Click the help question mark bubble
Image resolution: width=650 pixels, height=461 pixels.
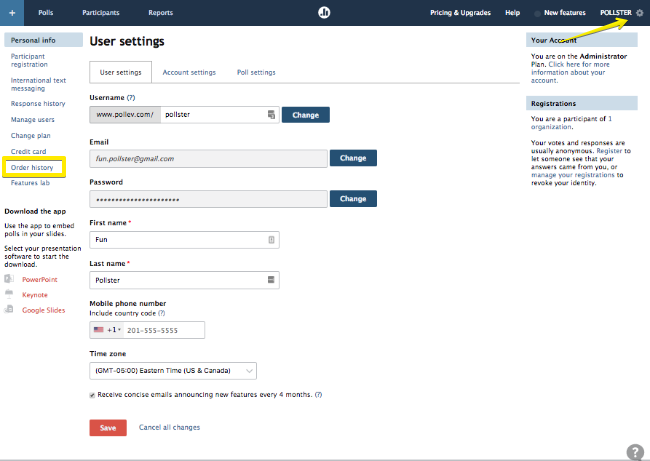pos(635,452)
